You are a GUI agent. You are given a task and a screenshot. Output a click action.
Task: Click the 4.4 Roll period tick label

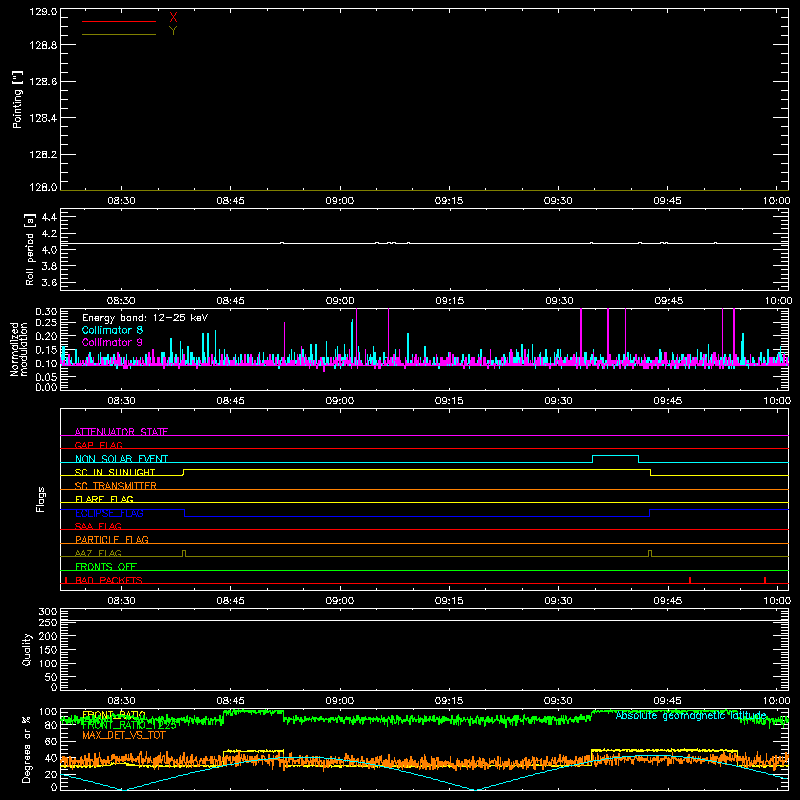pos(49,217)
